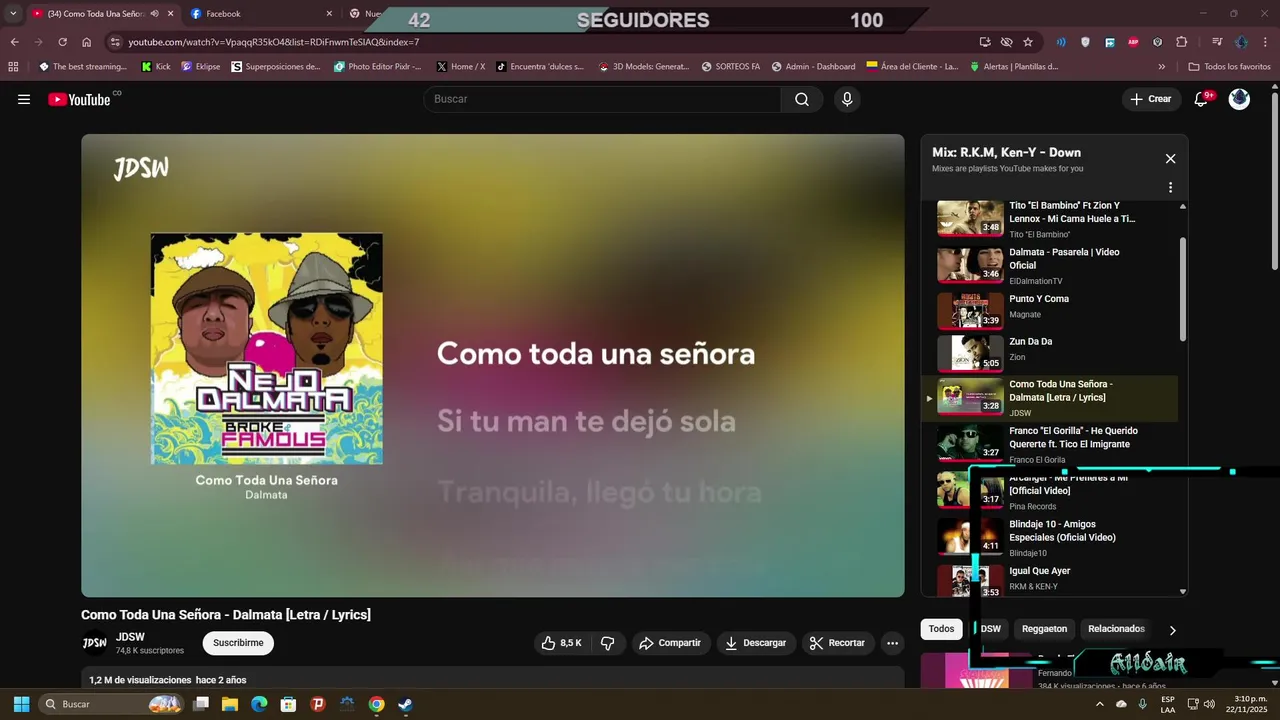Play Tito El Bambino Mi Cama Huele a Ti
This screenshot has height=720, width=1280.
[x=1048, y=219]
